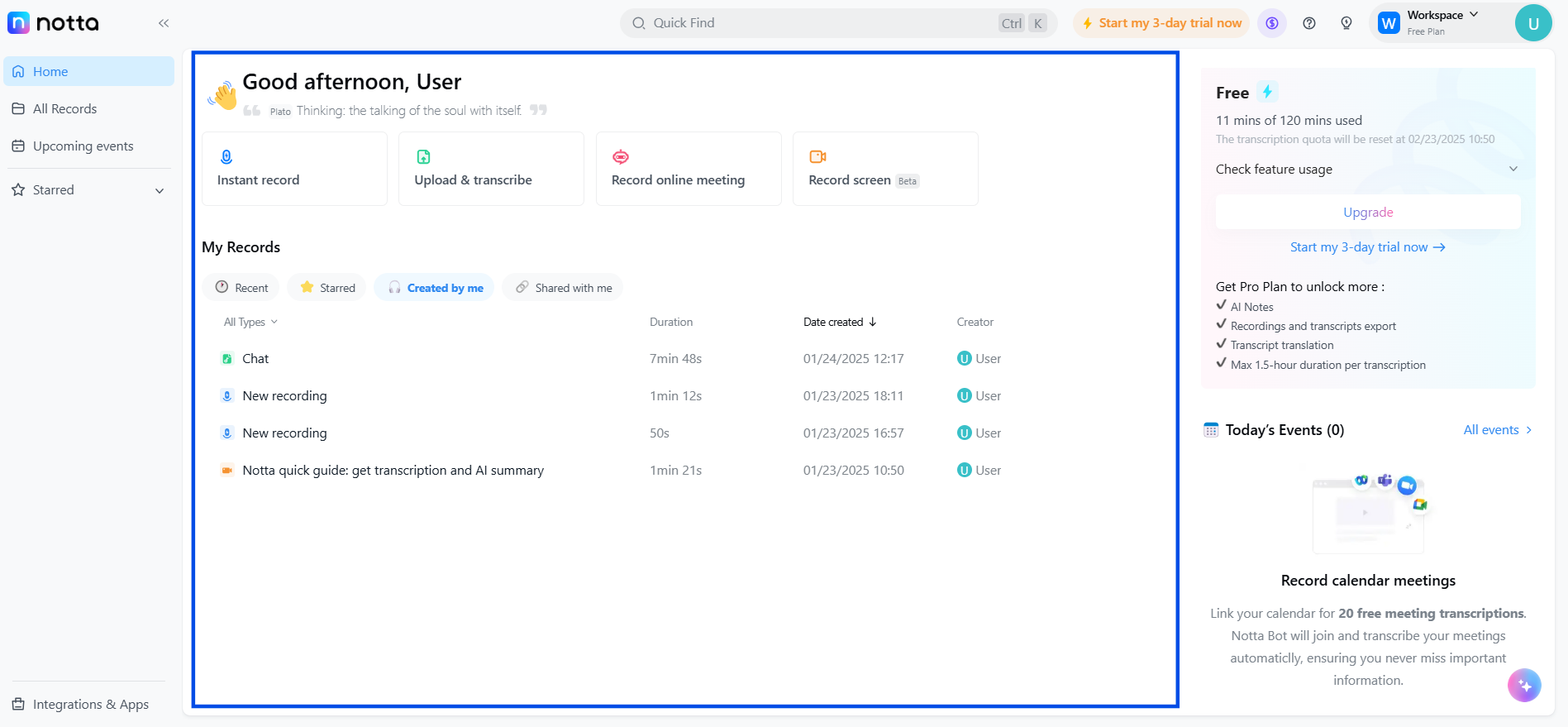Click the Duration column header
Viewport: 1568px width, 727px height.
[671, 323]
